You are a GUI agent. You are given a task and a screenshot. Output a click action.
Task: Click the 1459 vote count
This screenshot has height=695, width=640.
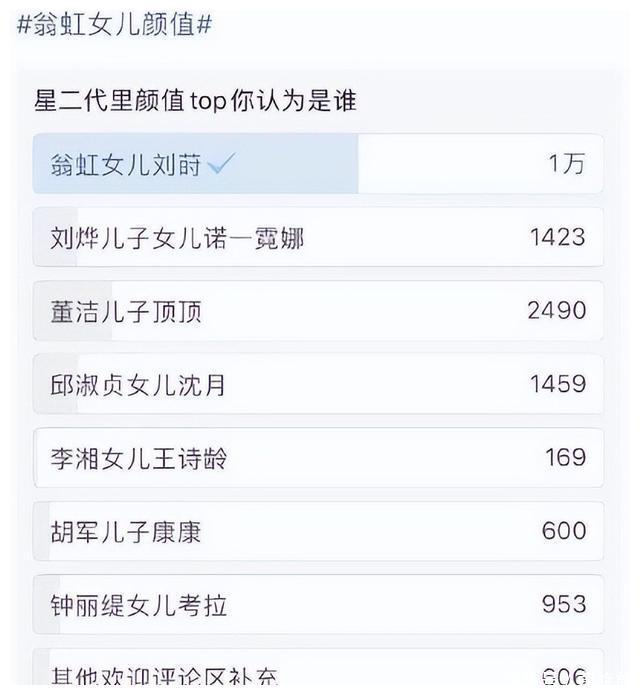[558, 385]
